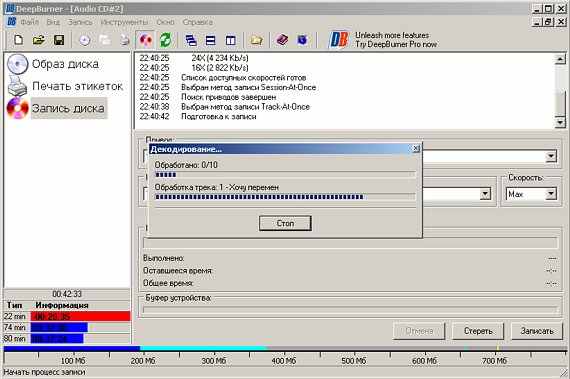The image size is (570, 379).
Task: Click the Печать этикеток label
Action: pos(77,86)
